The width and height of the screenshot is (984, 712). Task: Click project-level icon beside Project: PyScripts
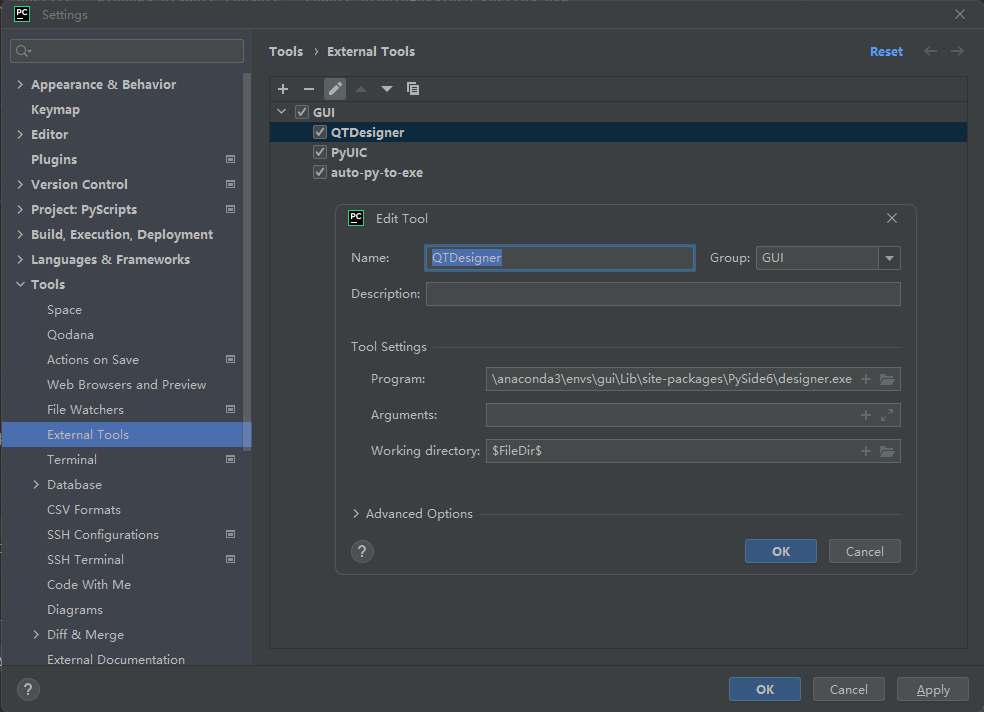tap(230, 210)
